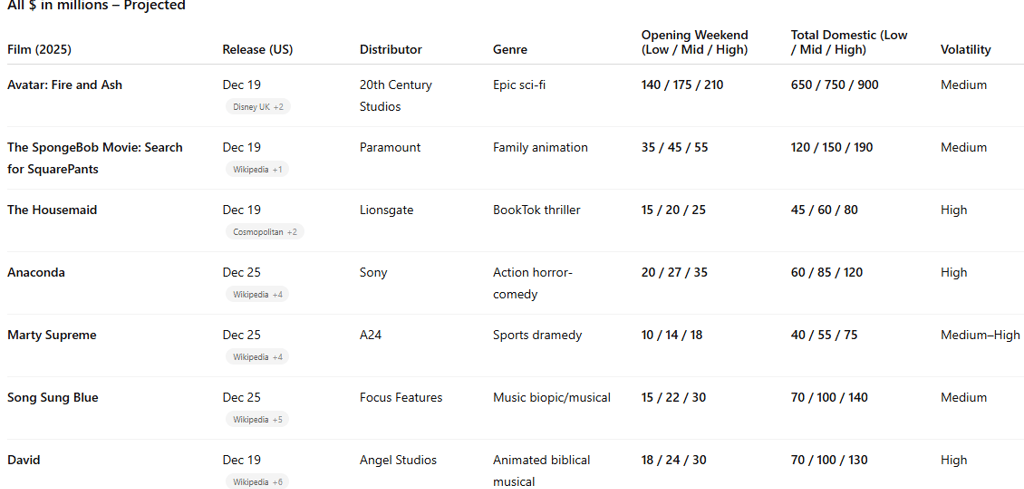Click the Opening Weekend column header
The image size is (1024, 489).
[x=694, y=42]
